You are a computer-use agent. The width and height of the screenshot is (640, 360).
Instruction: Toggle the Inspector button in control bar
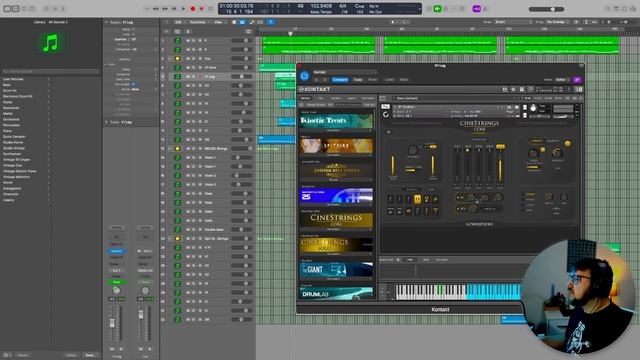click(16, 9)
